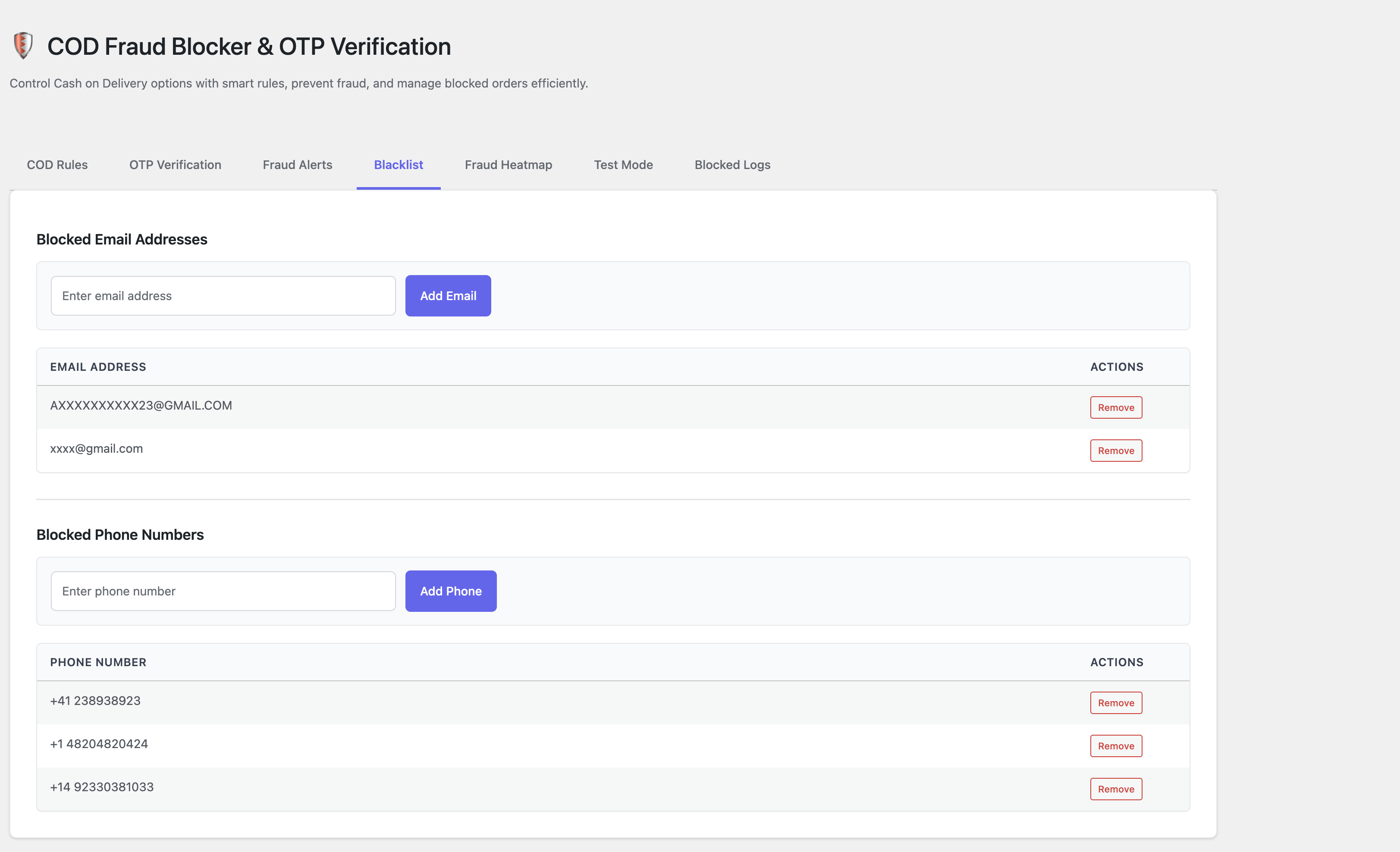Select the Test Mode tab
Screen dimensions: 1400x852
click(x=623, y=165)
